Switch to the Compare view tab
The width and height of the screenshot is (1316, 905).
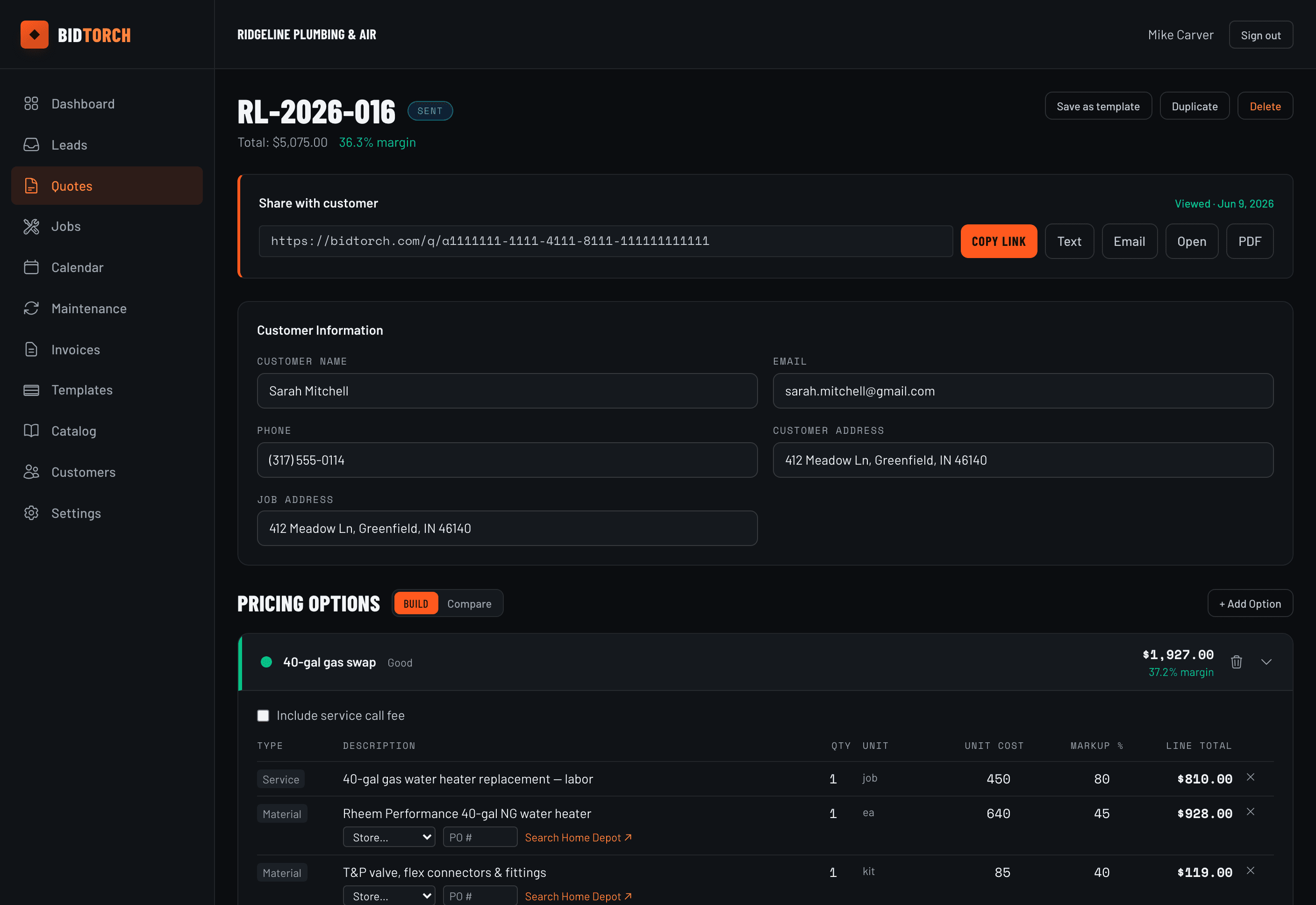[x=469, y=603]
